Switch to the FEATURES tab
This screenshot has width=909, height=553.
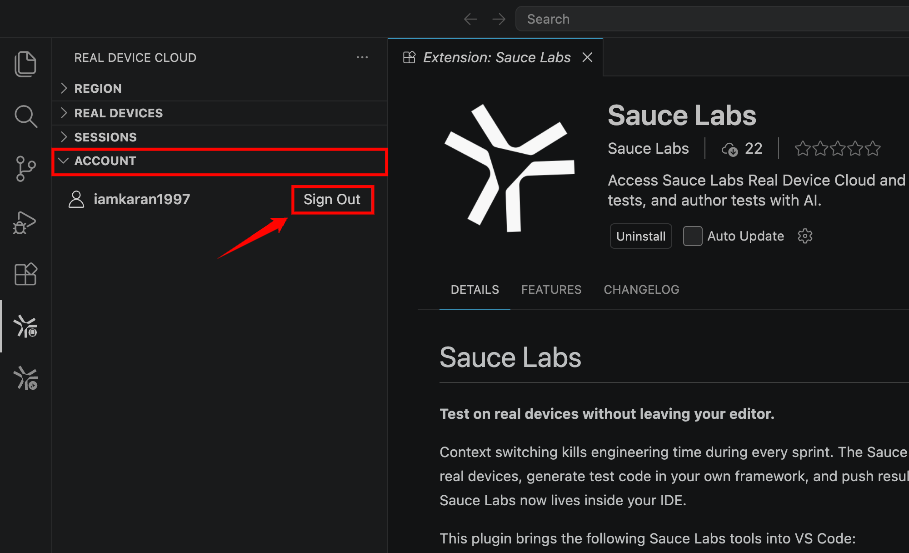coord(551,290)
